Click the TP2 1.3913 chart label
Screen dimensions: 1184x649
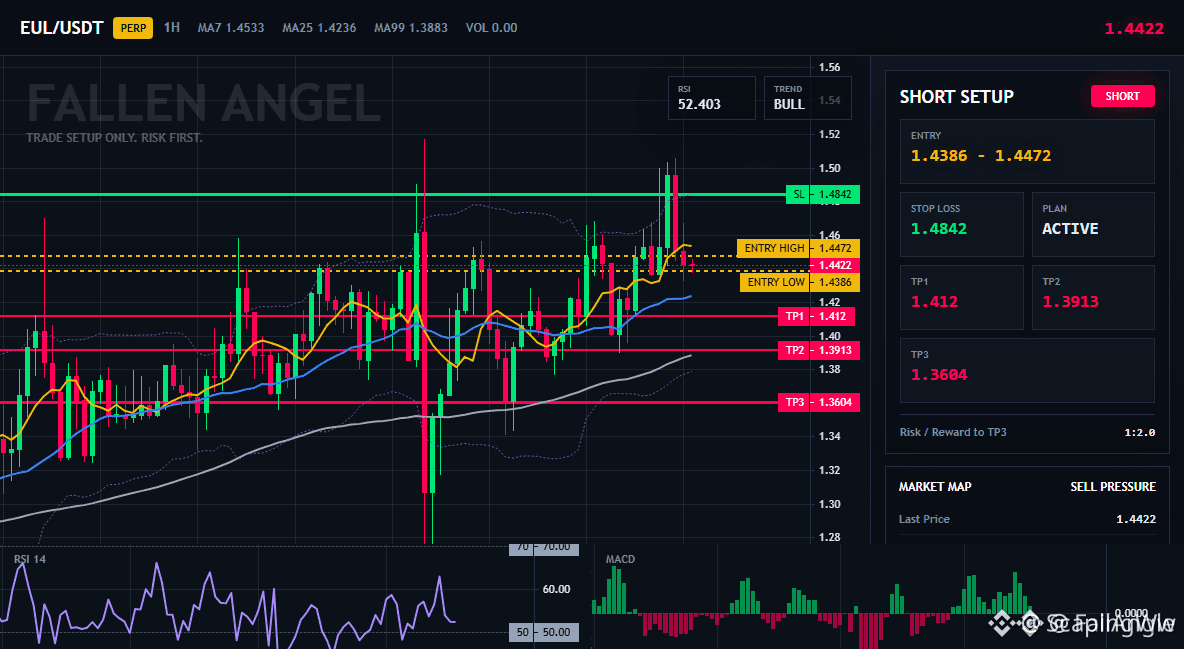point(819,350)
